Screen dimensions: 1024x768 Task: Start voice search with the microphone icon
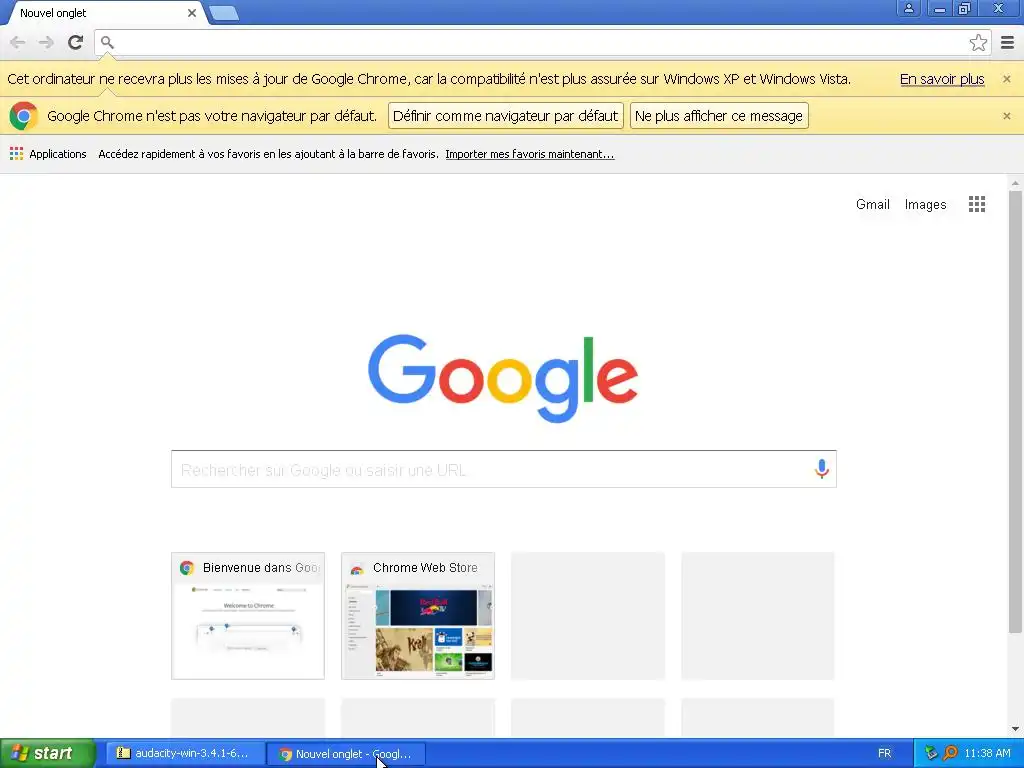click(822, 469)
